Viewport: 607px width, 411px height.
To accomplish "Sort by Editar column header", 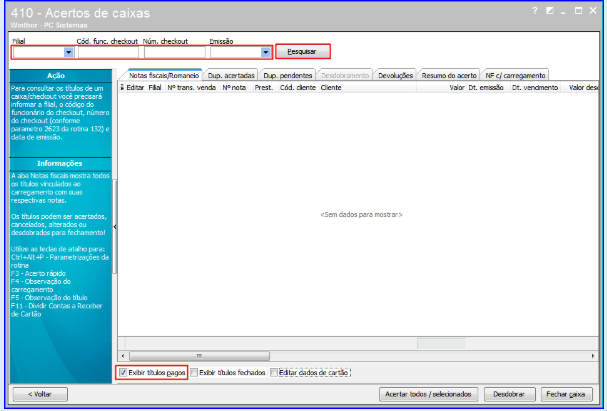I will pos(135,87).
